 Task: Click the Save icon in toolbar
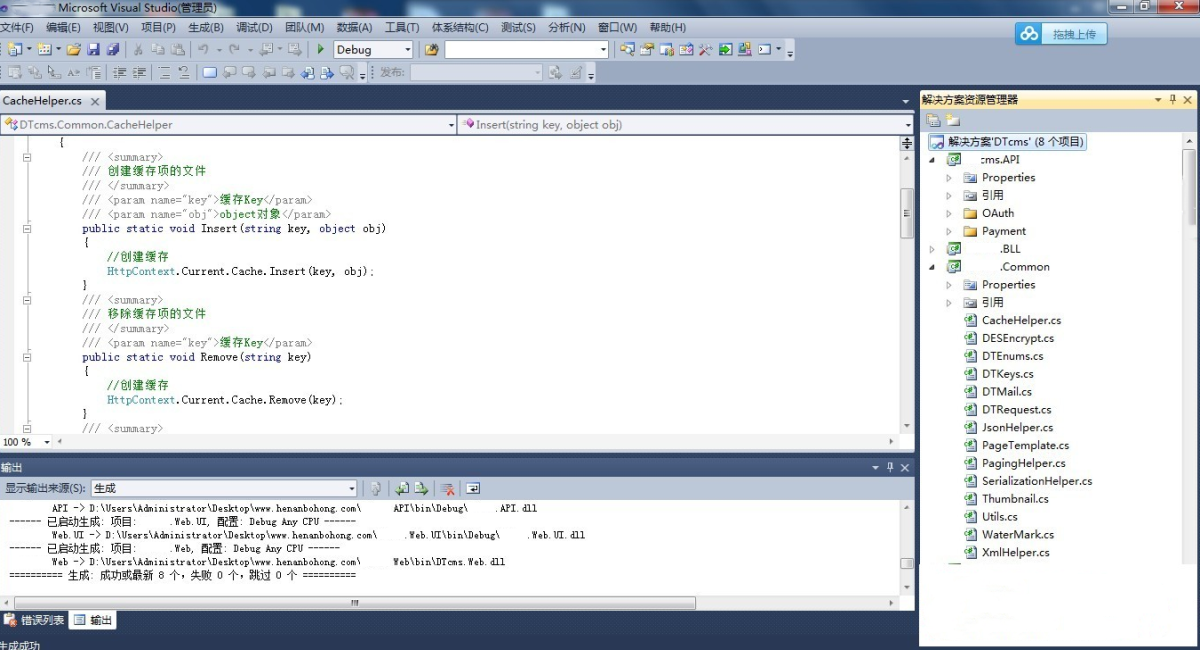(x=93, y=49)
